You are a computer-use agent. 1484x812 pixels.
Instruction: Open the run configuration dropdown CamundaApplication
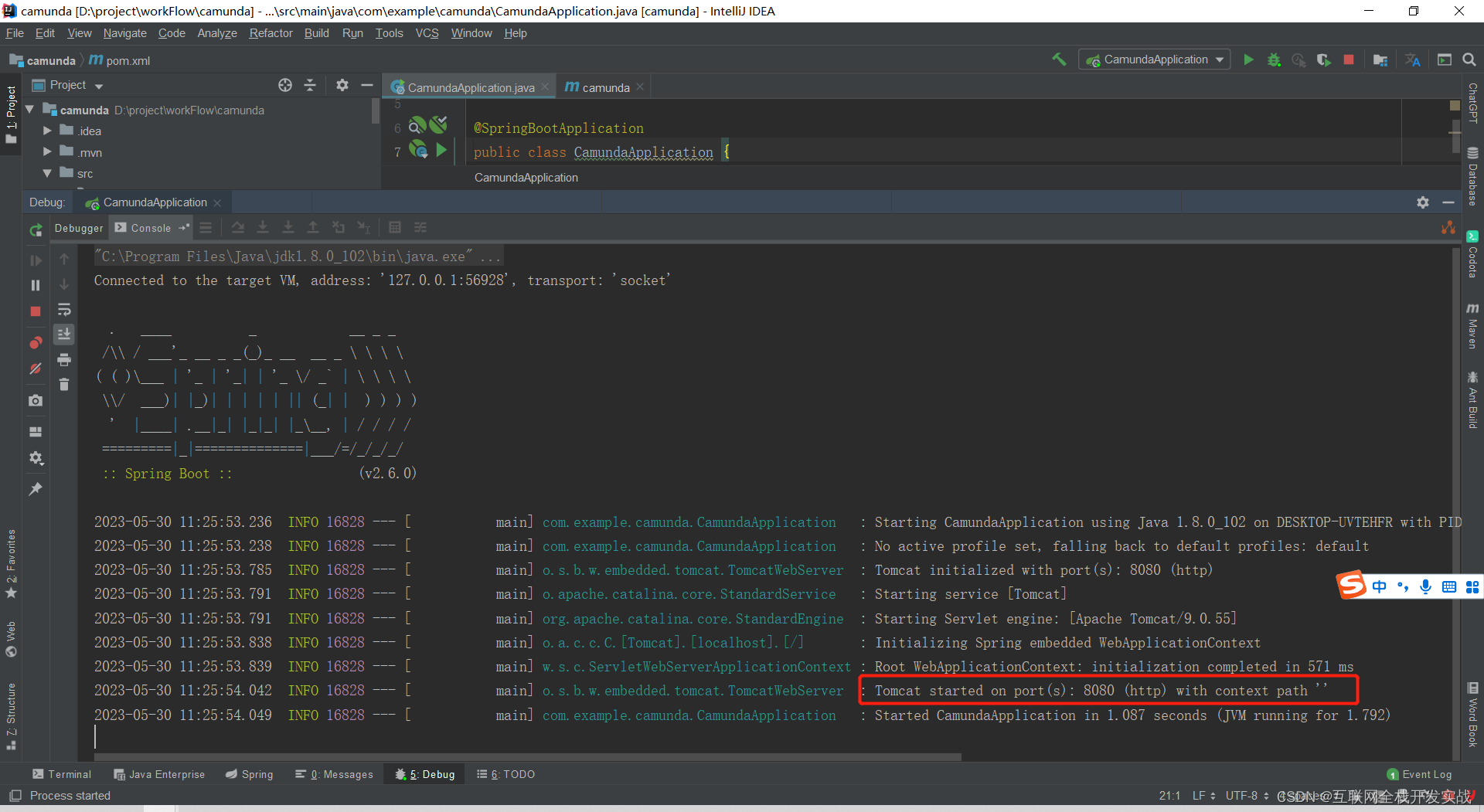[1154, 59]
